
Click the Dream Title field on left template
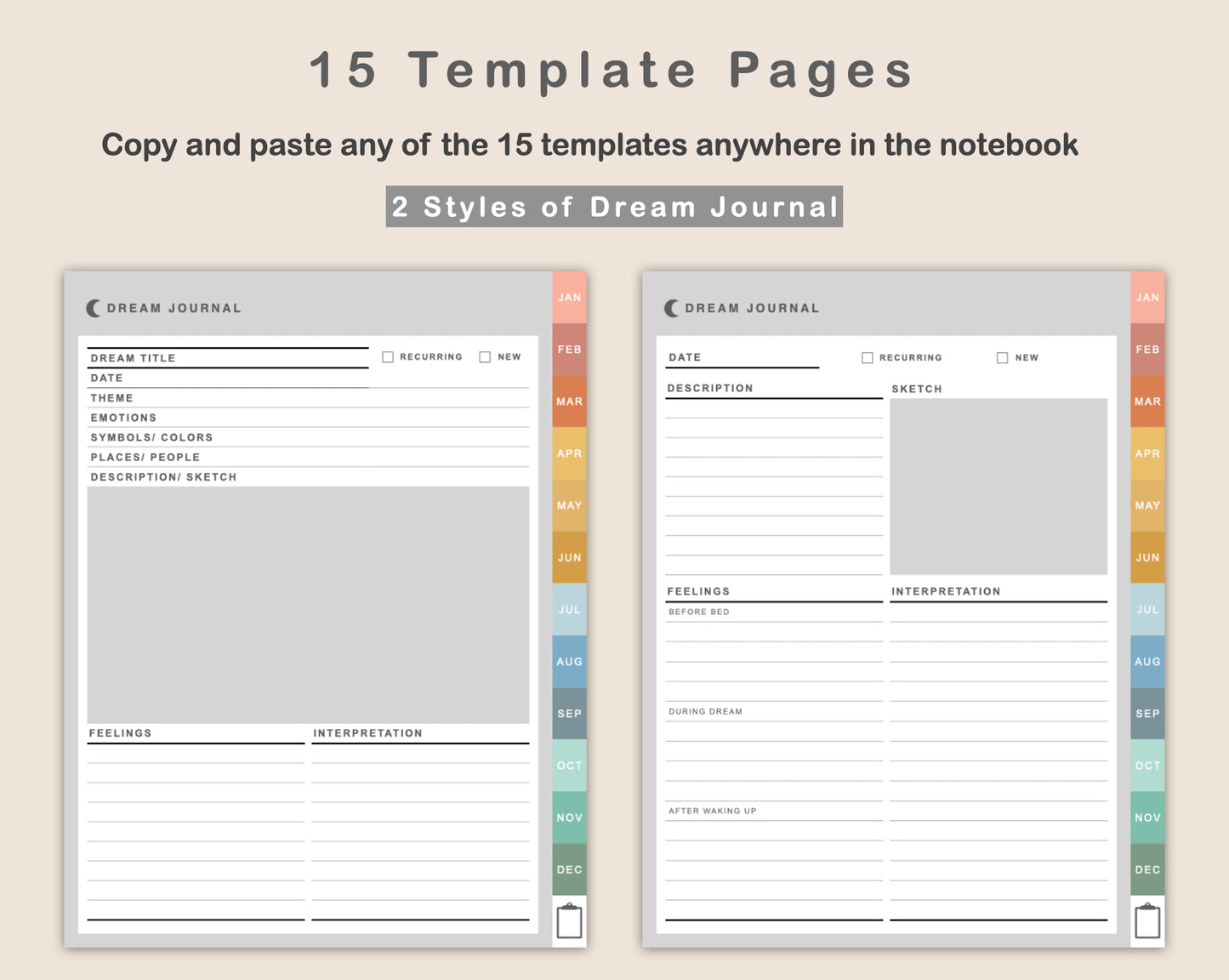point(228,358)
